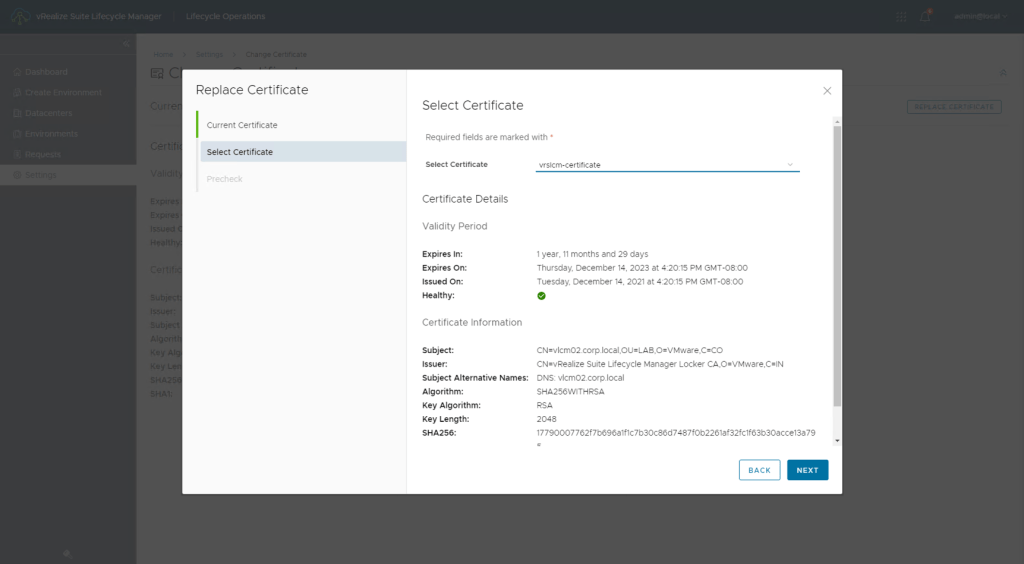Click the Home breadcrumb link
1024x564 pixels.
point(163,54)
